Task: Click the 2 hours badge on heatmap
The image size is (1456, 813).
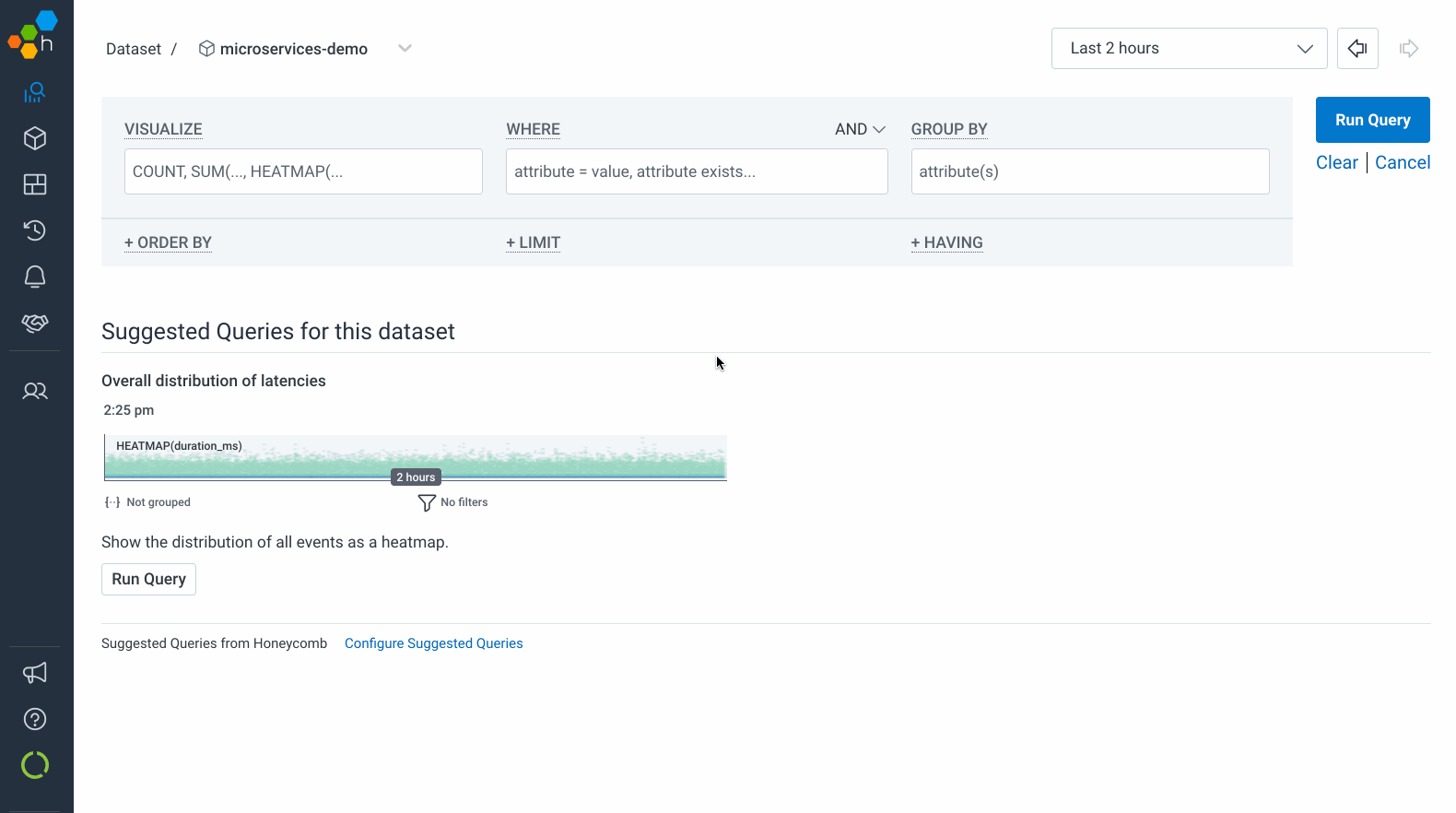Action: (416, 477)
